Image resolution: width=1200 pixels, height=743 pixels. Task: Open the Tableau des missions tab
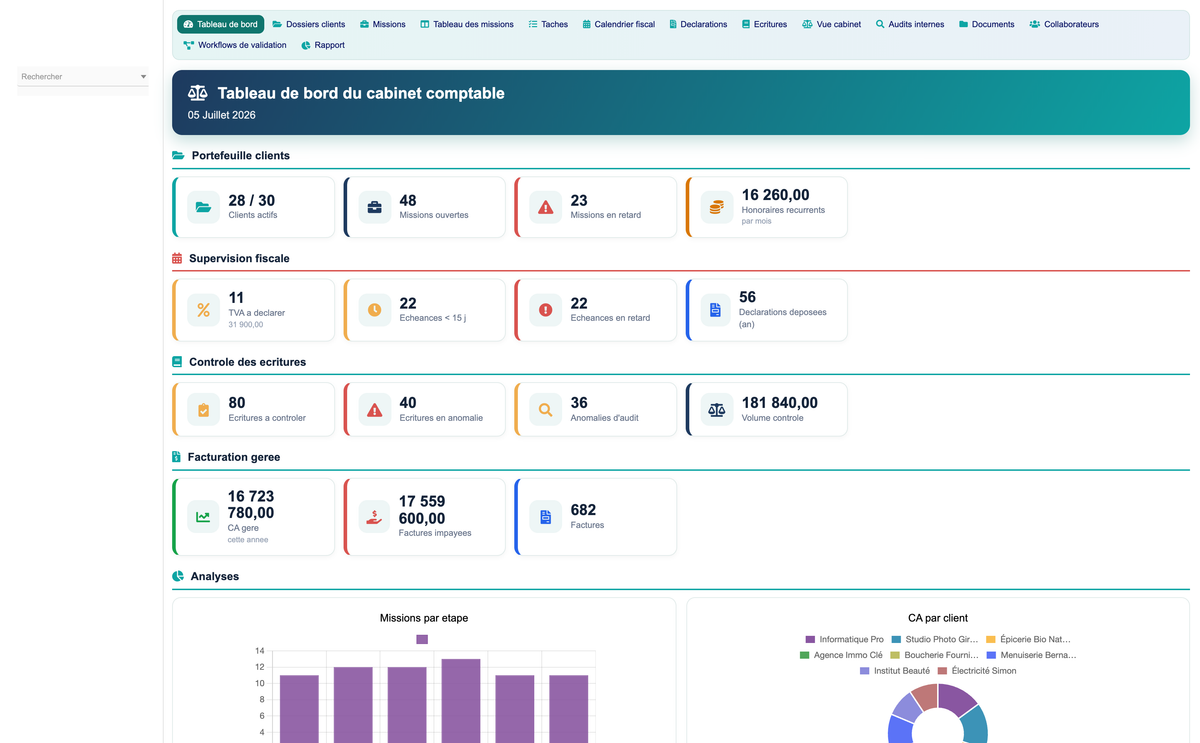coord(467,24)
